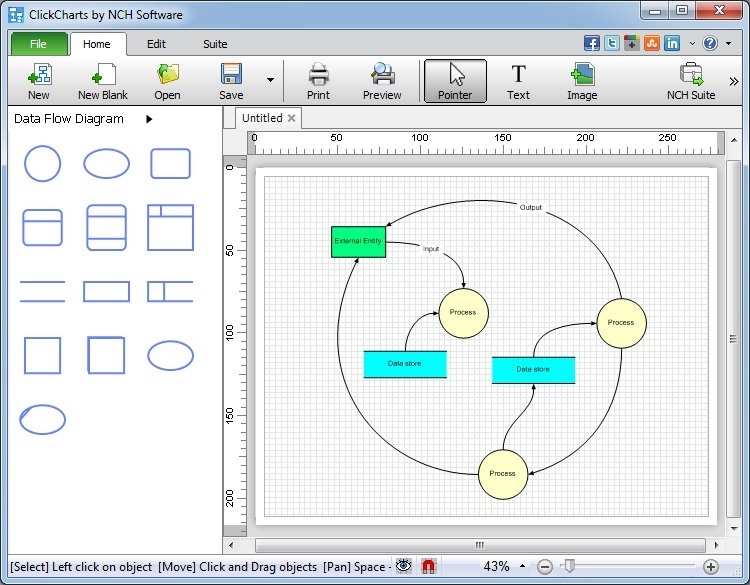Pick the square with thick top-left border
This screenshot has width=750, height=585.
tap(107, 355)
